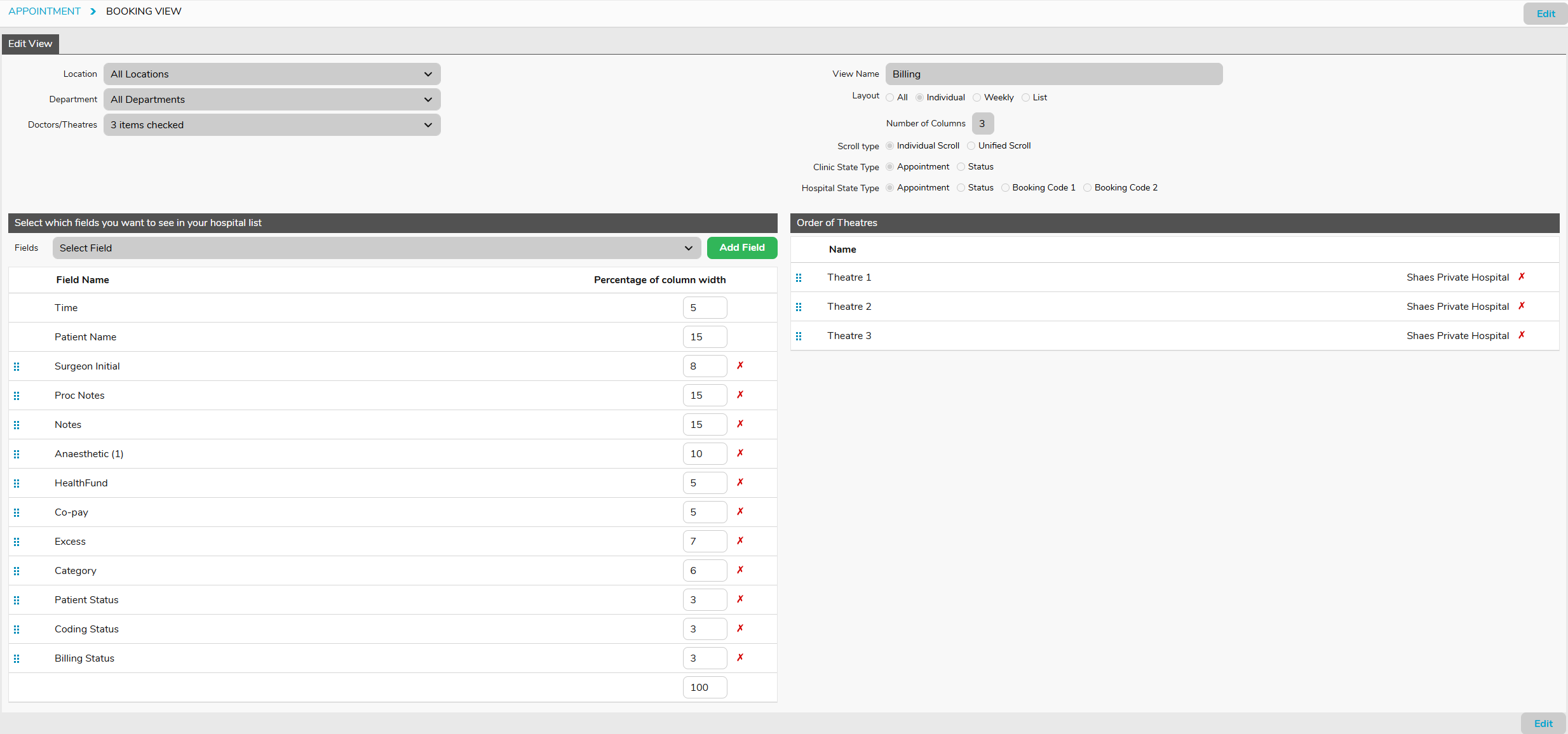This screenshot has height=734, width=1568.
Task: Select the Weekly layout radio button
Action: click(x=977, y=97)
